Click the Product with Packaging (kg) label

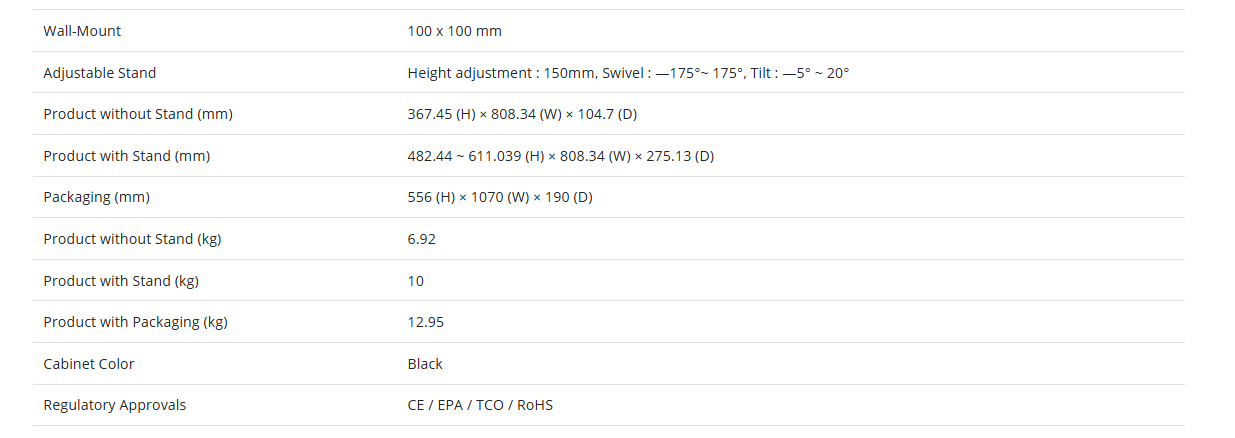tap(135, 322)
